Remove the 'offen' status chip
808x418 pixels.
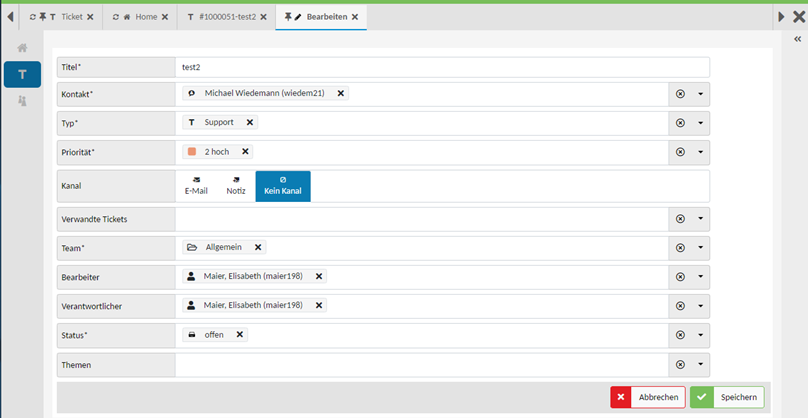(x=240, y=335)
